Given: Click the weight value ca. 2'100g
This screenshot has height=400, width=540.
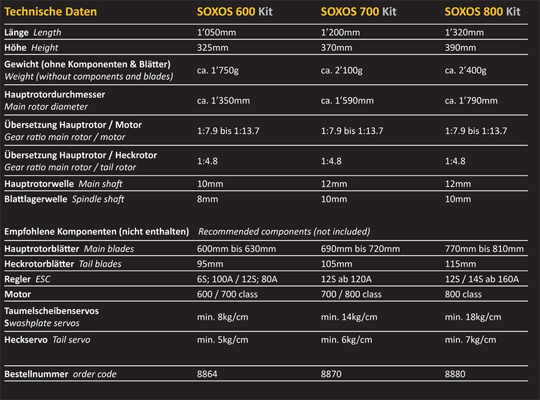Looking at the screenshot, I should [342, 71].
